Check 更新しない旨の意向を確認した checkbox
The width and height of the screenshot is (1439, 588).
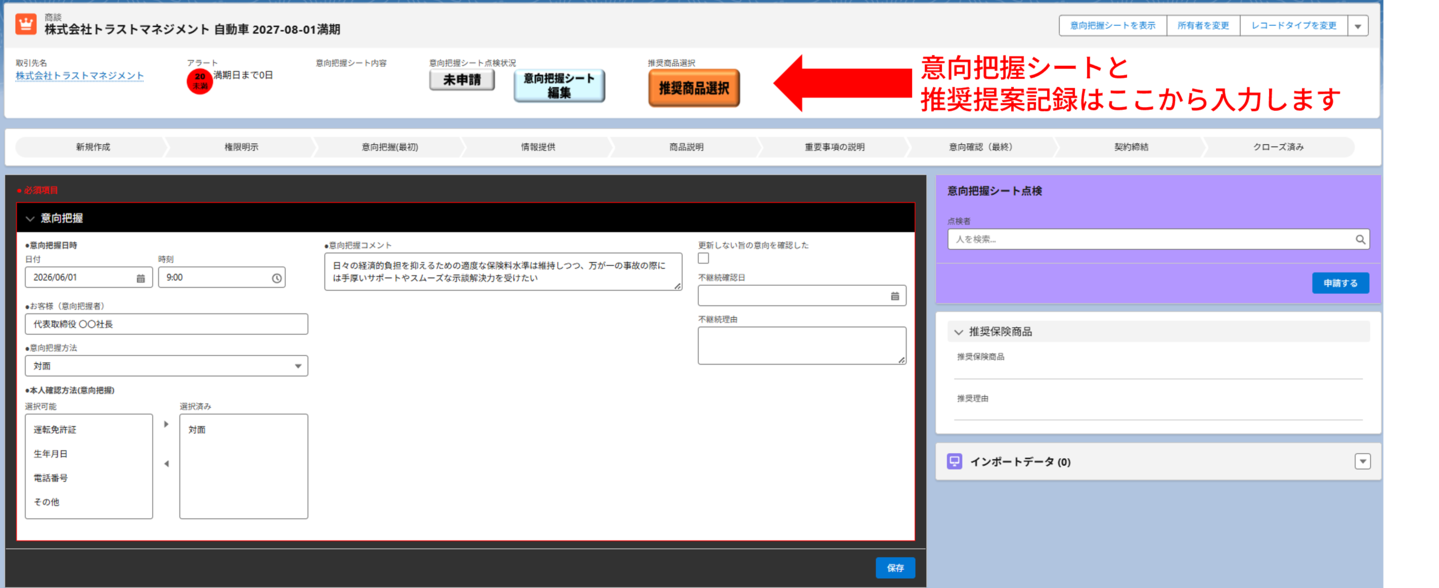703,259
